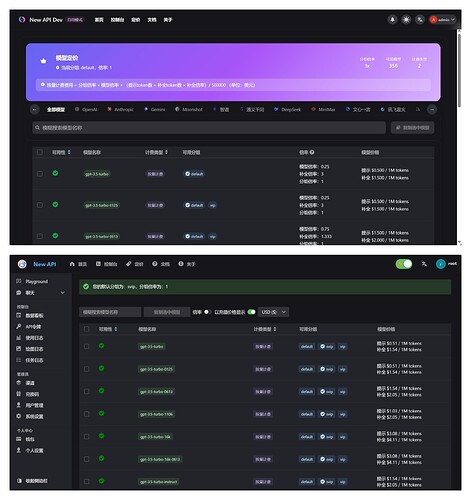The height and width of the screenshot is (500, 471).
Task: Click the notification bell icon in top header
Action: [x=392, y=20]
